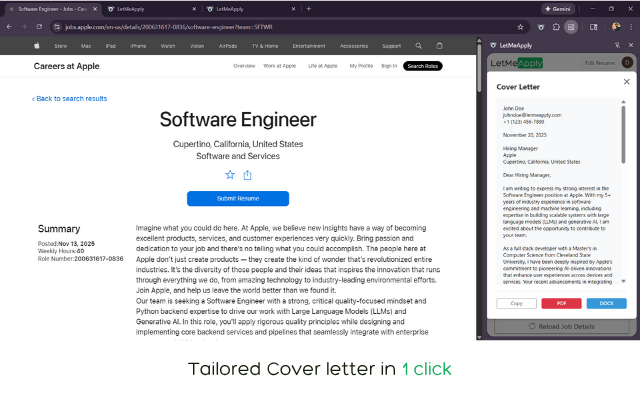Click the Apple logo in navigation bar
Screen dimensions: 640x400
pyautogui.click(x=37, y=46)
